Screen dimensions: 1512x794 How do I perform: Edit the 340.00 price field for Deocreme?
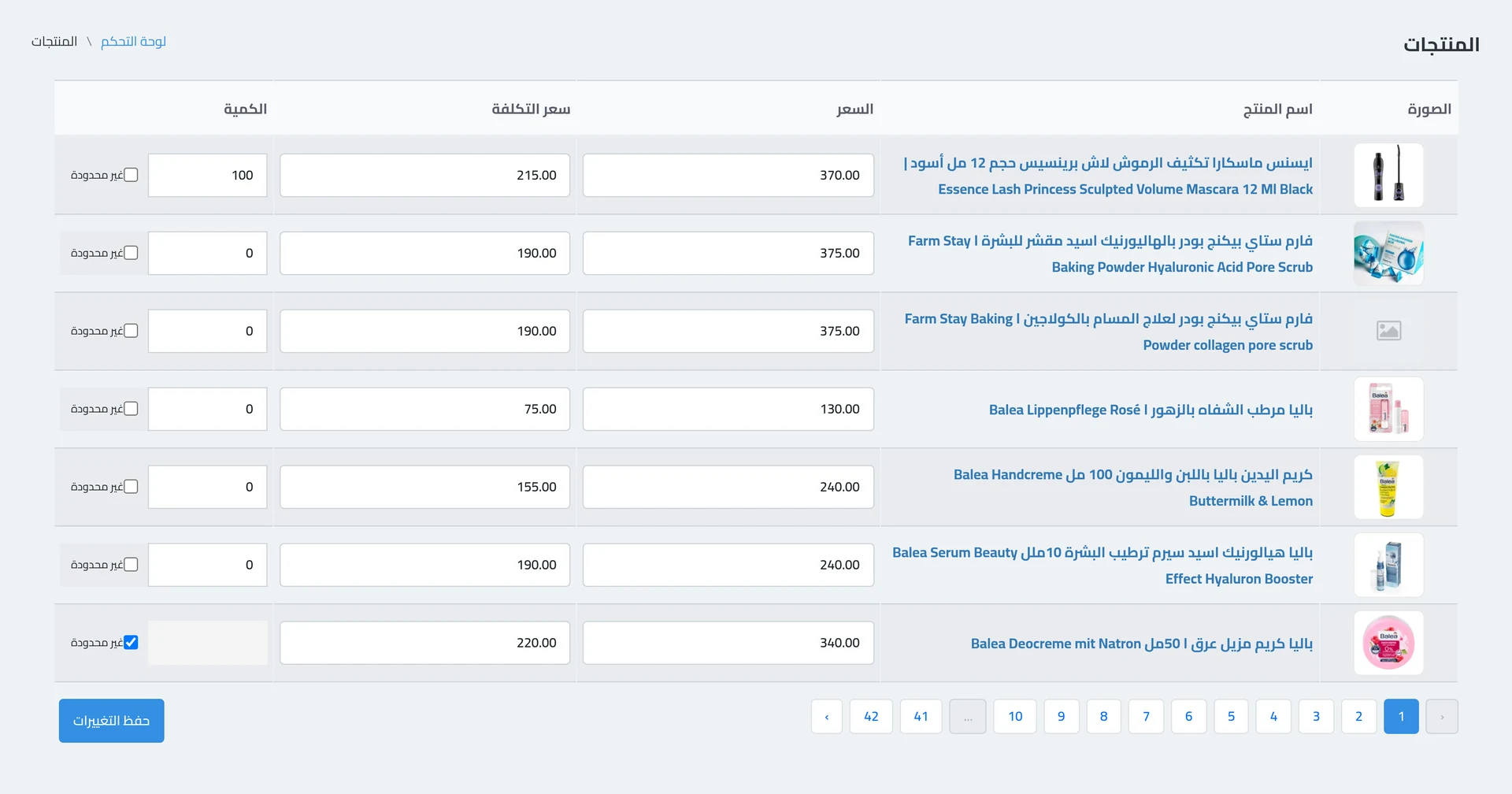[x=728, y=643]
